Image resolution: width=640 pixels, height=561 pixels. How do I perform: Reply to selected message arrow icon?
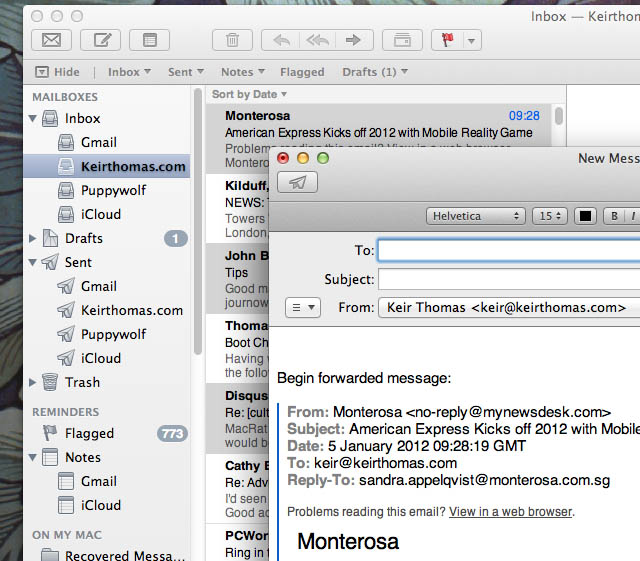tap(281, 40)
